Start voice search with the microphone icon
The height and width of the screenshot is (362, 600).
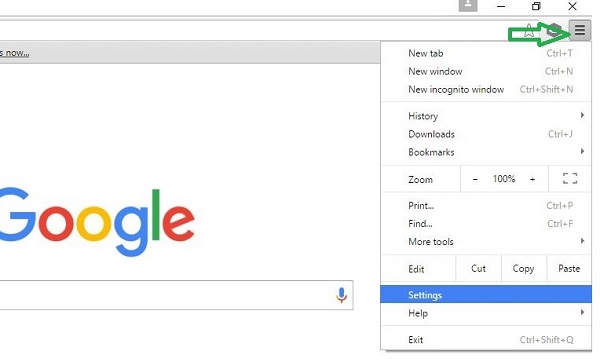click(x=341, y=295)
